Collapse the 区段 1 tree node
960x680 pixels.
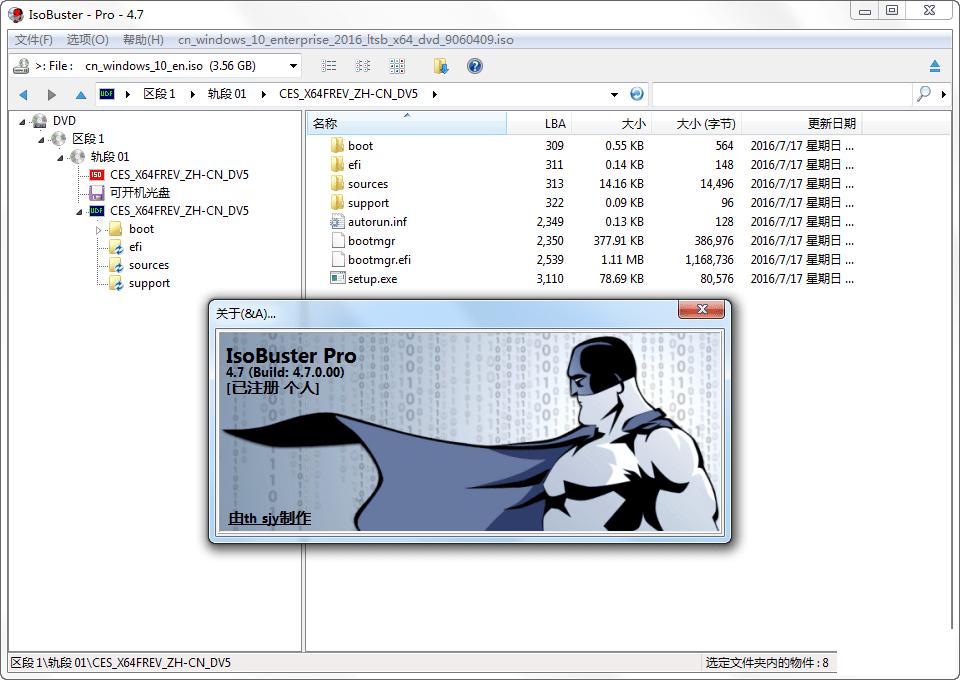coord(41,140)
